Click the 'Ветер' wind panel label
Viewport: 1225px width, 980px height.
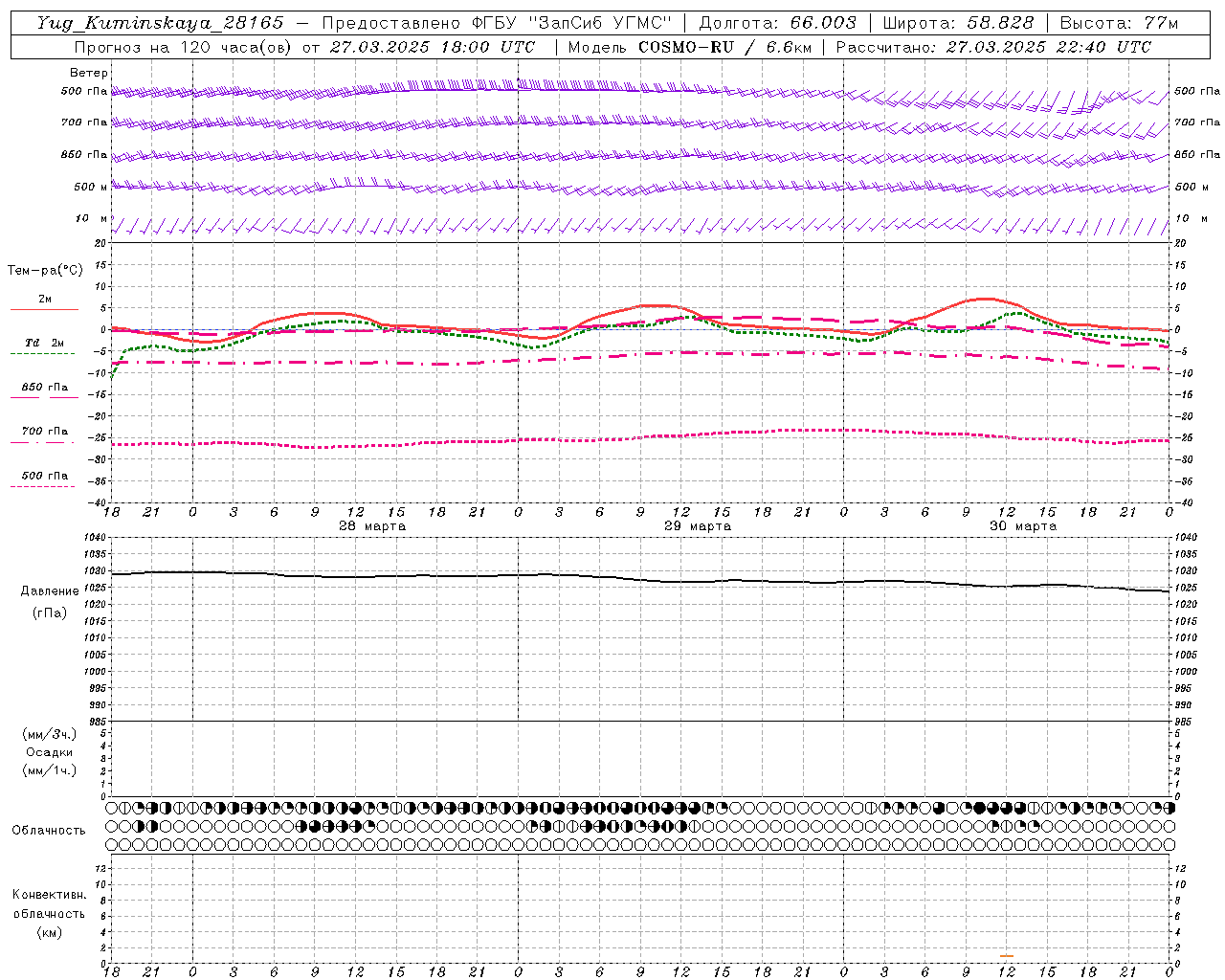[x=89, y=73]
